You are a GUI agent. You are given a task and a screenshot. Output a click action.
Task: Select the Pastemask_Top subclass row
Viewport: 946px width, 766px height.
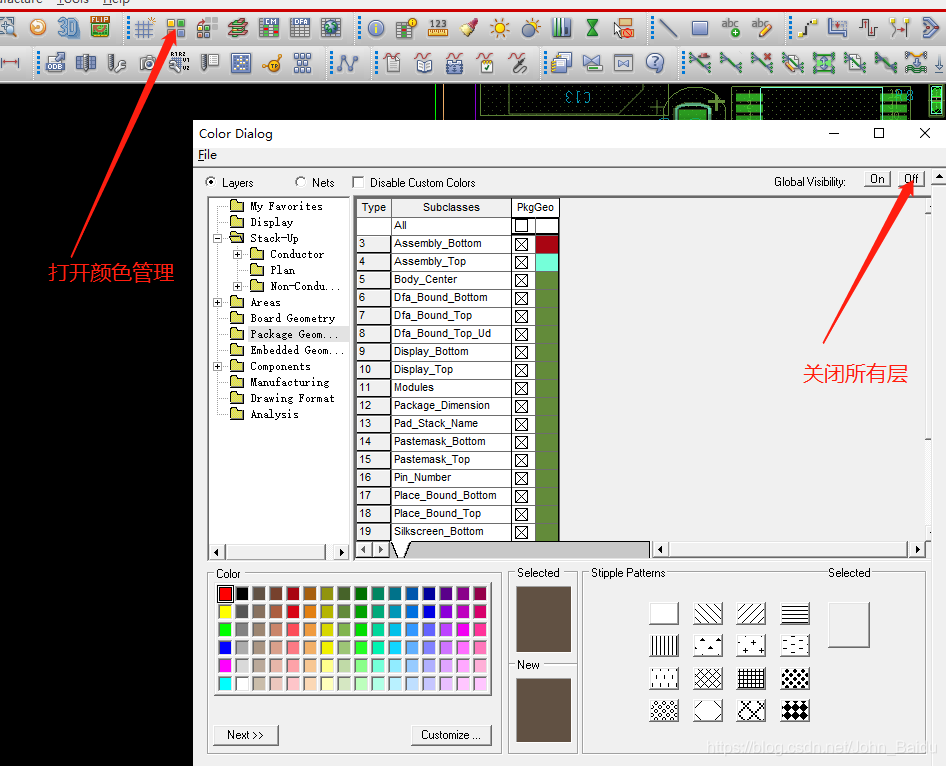pyautogui.click(x=451, y=460)
